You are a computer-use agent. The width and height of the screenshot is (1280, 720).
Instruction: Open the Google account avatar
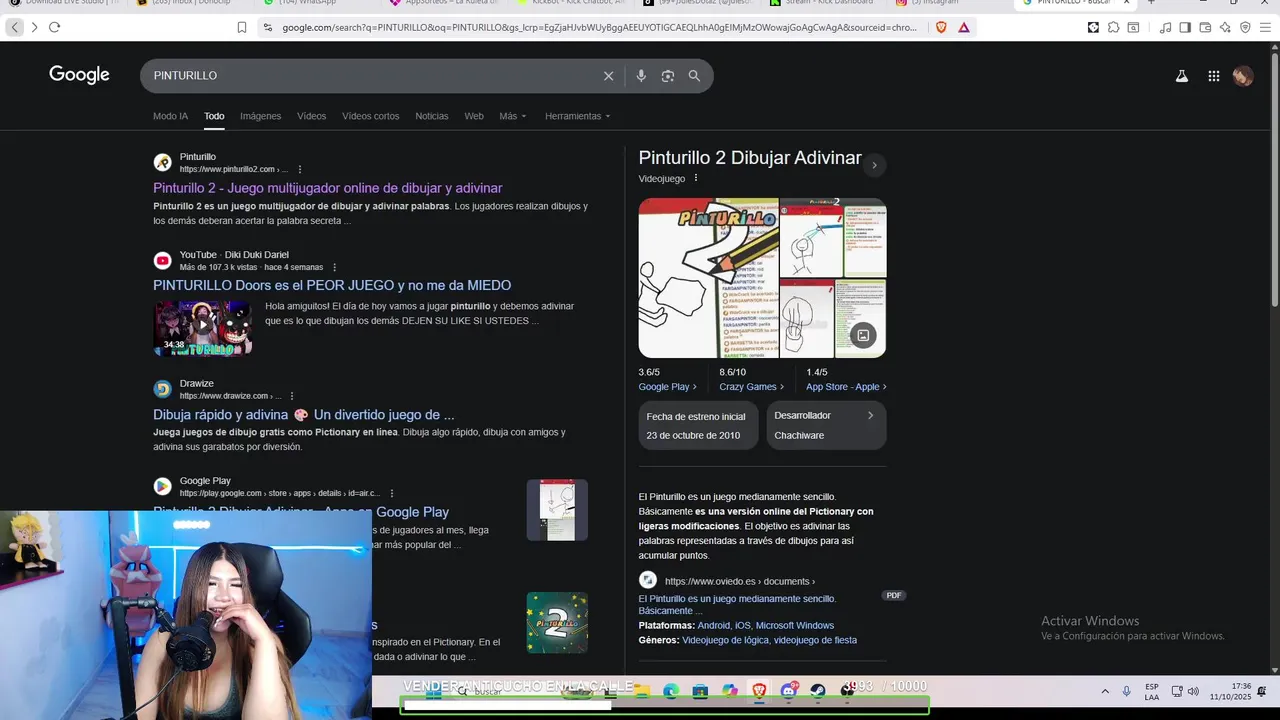[x=1243, y=76]
